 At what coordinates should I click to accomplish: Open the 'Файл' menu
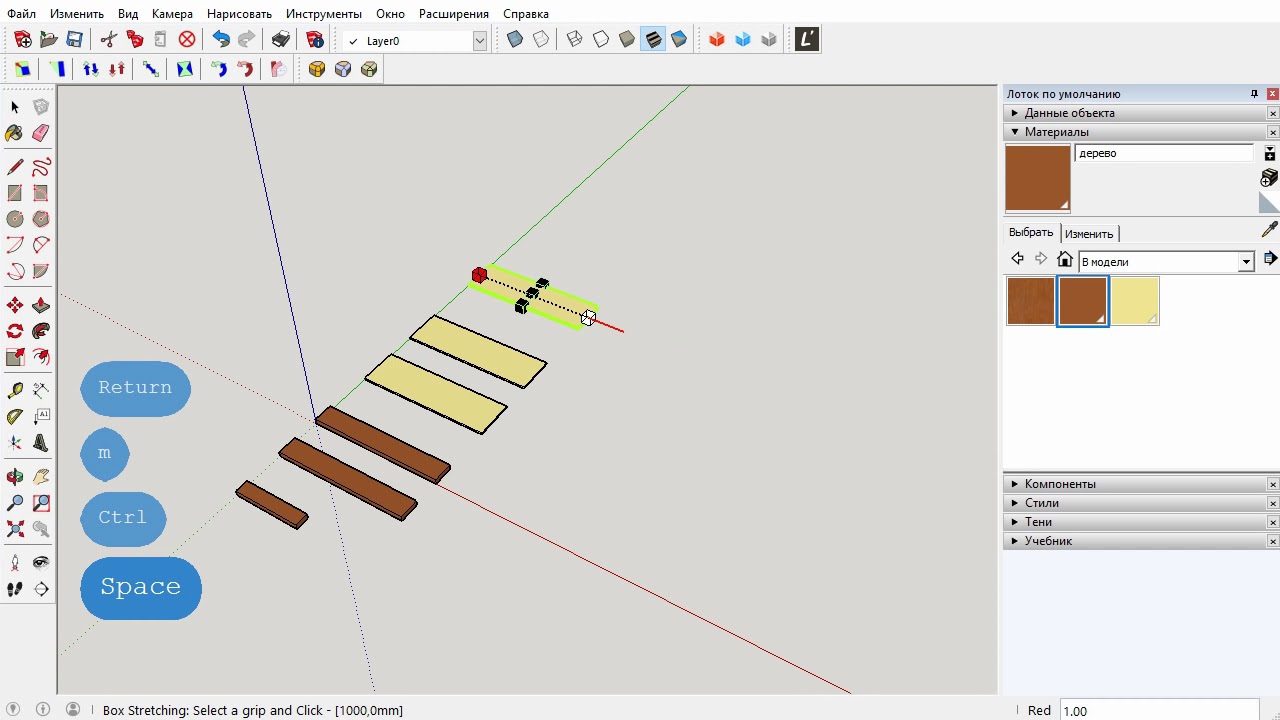point(21,14)
